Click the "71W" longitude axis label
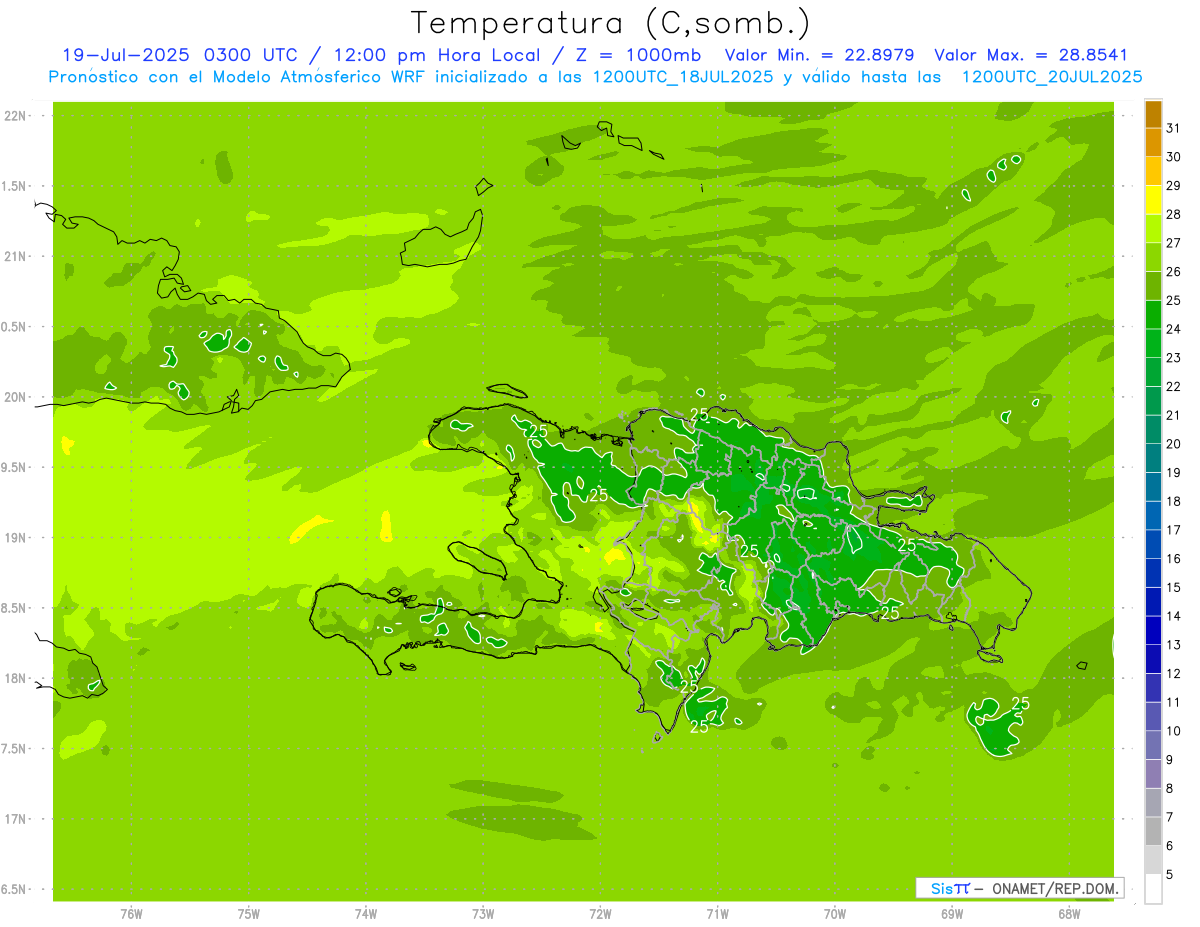Screen dimensions: 1200x927 717,914
